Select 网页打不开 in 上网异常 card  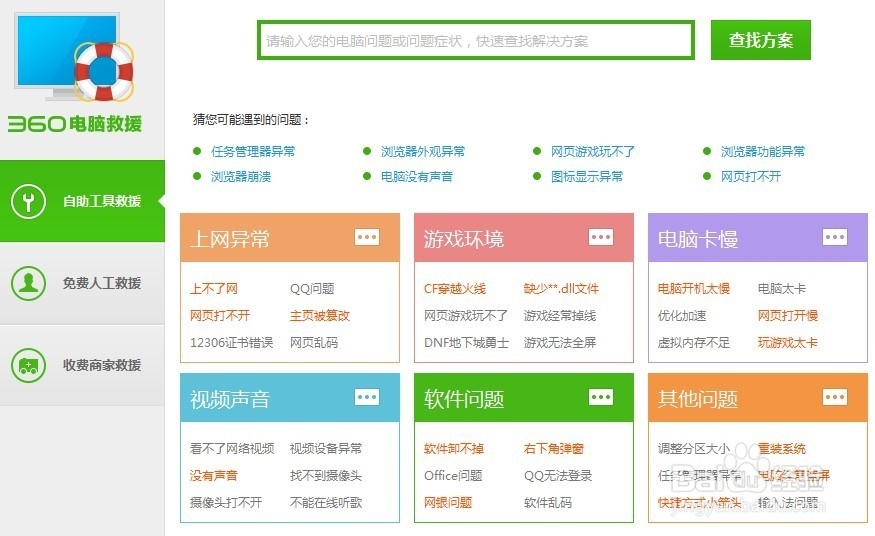220,316
